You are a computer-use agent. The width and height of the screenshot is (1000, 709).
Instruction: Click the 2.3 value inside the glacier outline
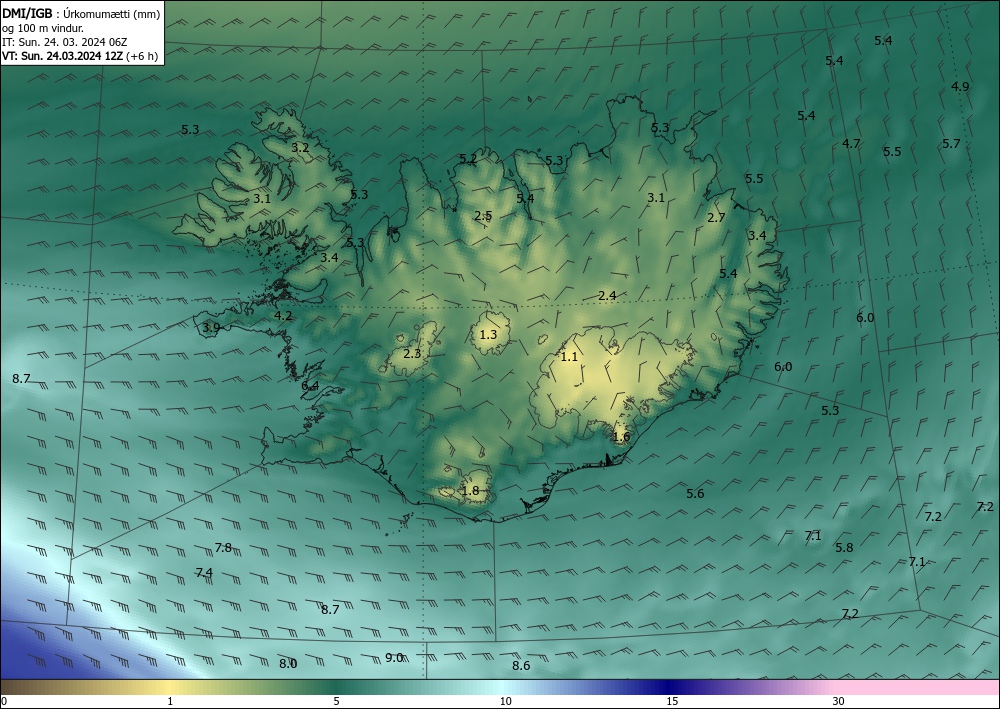tap(413, 354)
